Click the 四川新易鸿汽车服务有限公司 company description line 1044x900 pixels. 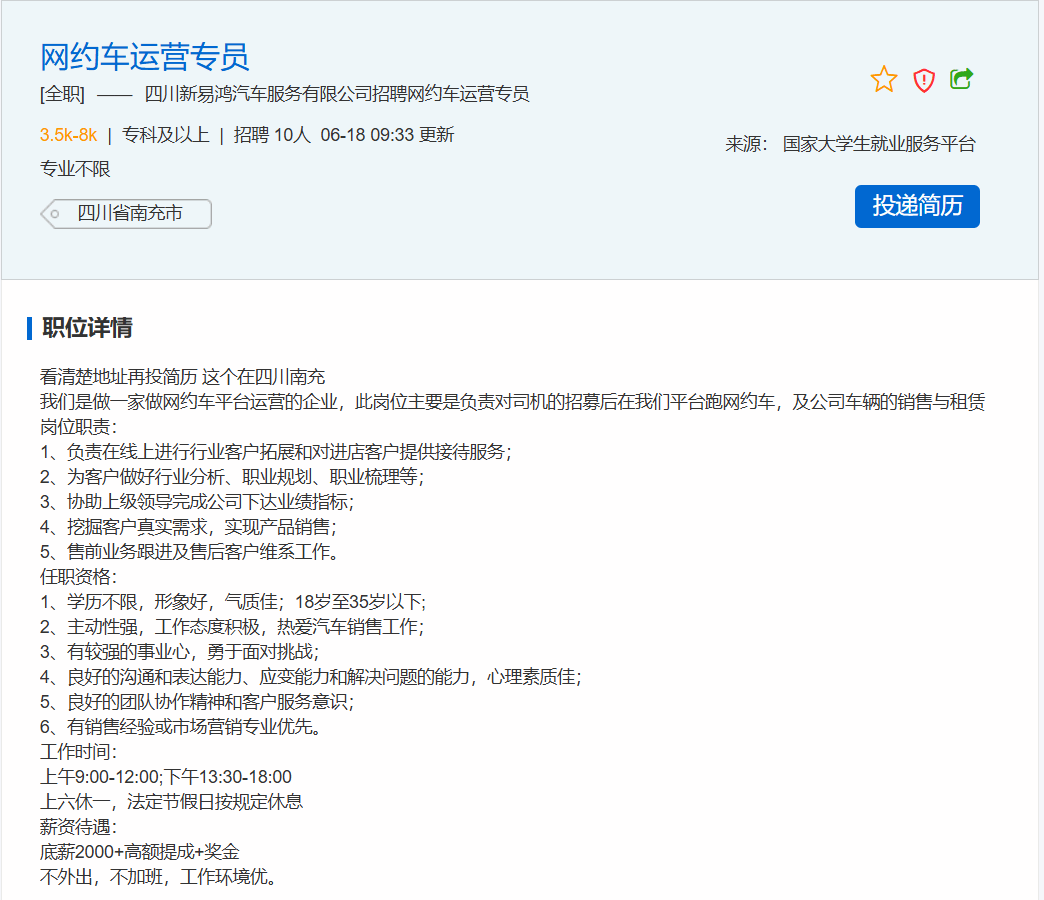coord(336,95)
